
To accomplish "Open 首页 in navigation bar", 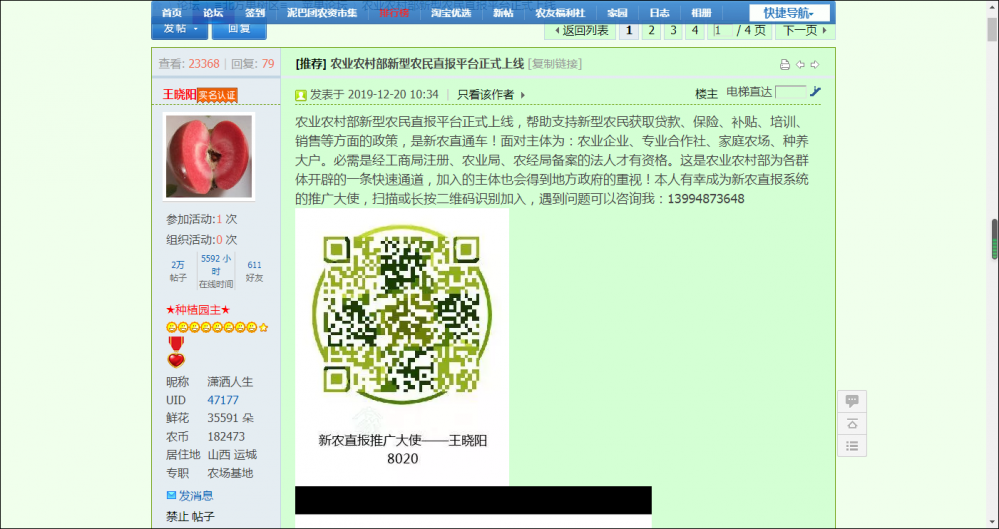I will coord(171,13).
